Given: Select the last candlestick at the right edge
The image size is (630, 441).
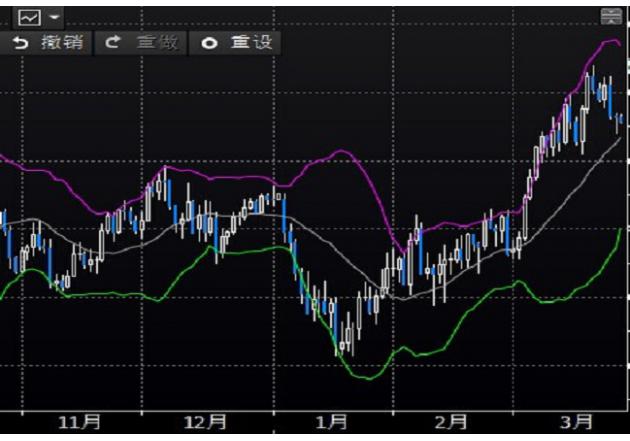Looking at the screenshot, I should point(620,120).
